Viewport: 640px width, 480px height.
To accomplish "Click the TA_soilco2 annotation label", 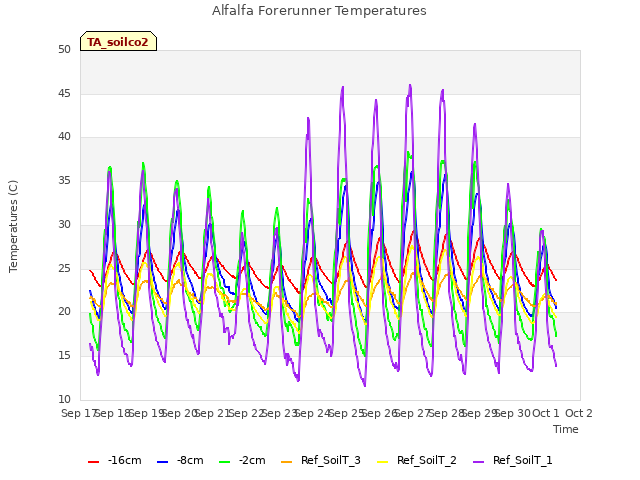I will (x=118, y=41).
